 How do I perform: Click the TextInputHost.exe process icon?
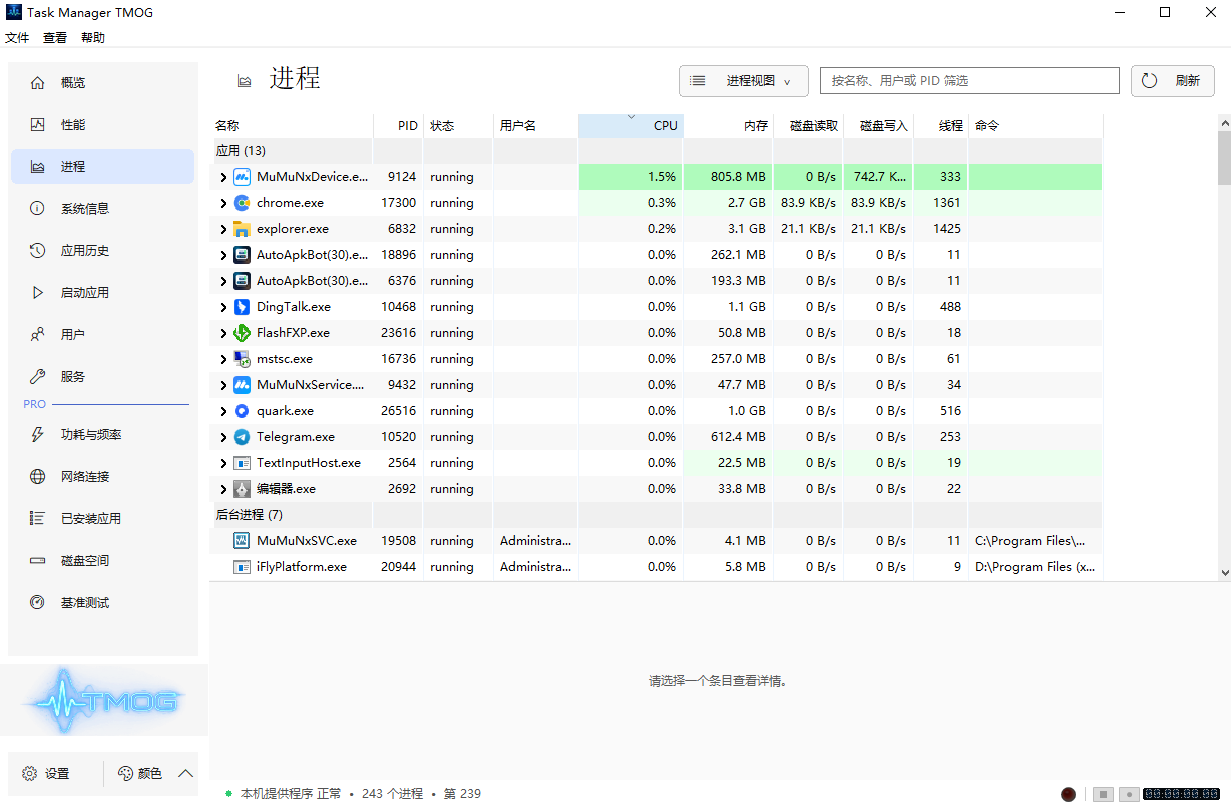point(241,463)
